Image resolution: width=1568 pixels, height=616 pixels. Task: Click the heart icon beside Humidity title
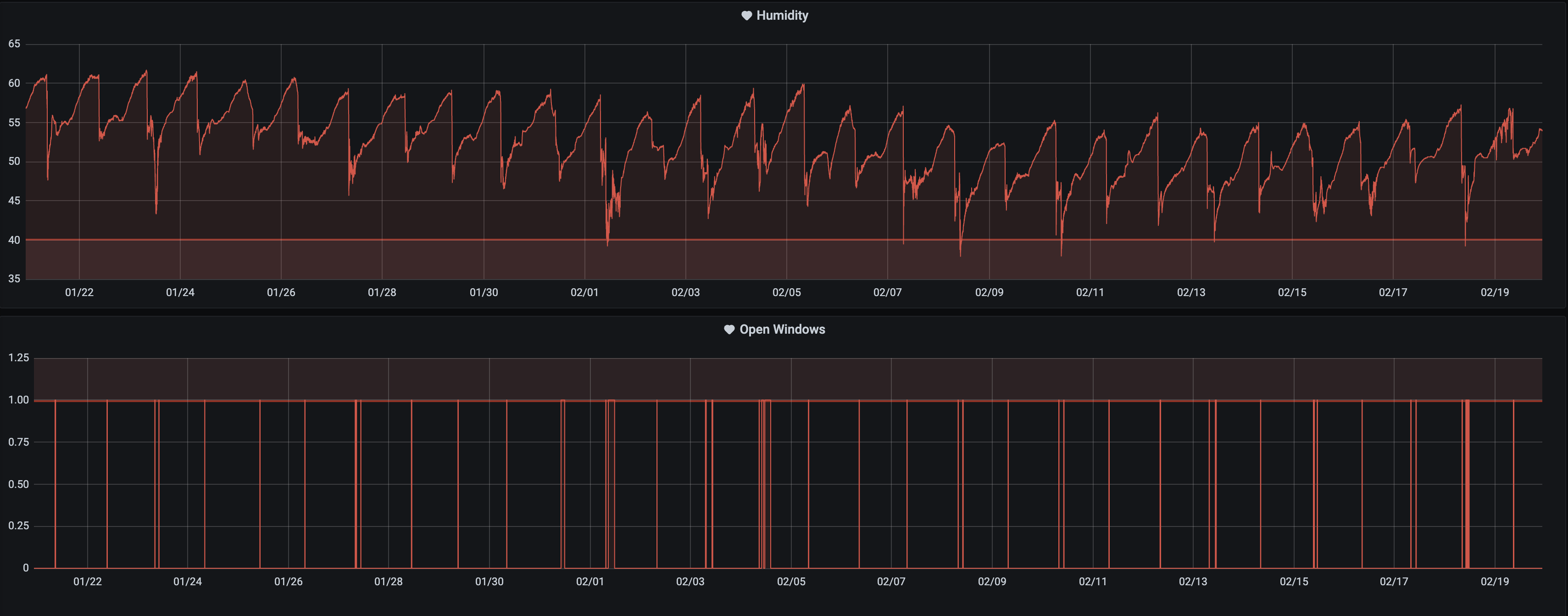pos(746,16)
